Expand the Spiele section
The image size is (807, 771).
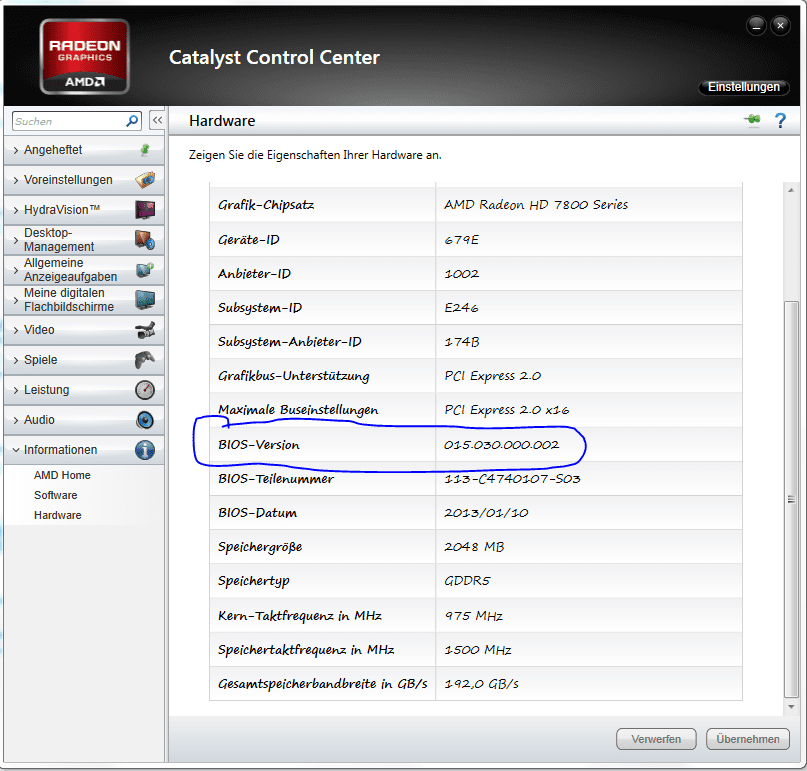(83, 360)
